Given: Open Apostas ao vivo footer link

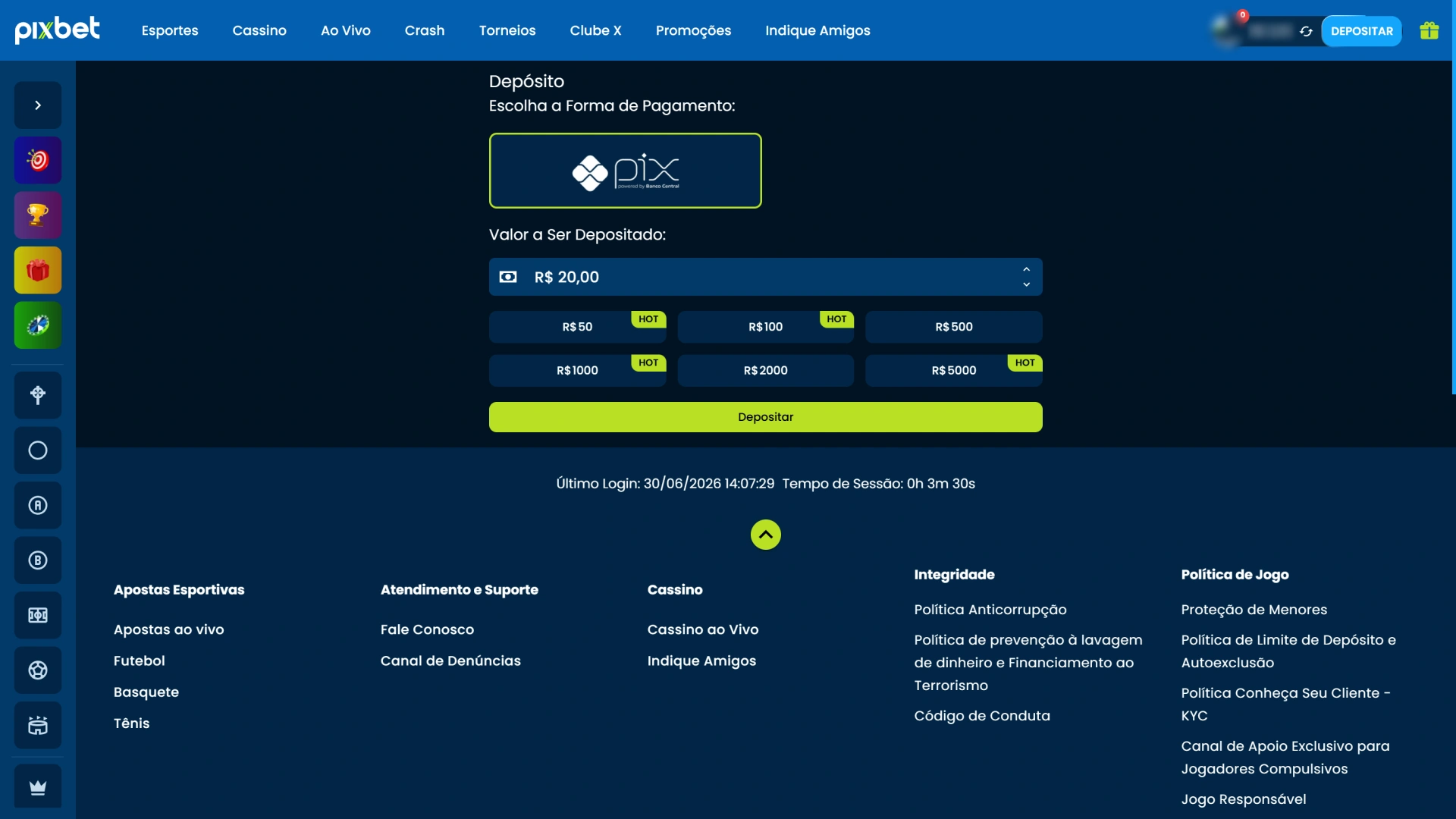Looking at the screenshot, I should pos(169,629).
